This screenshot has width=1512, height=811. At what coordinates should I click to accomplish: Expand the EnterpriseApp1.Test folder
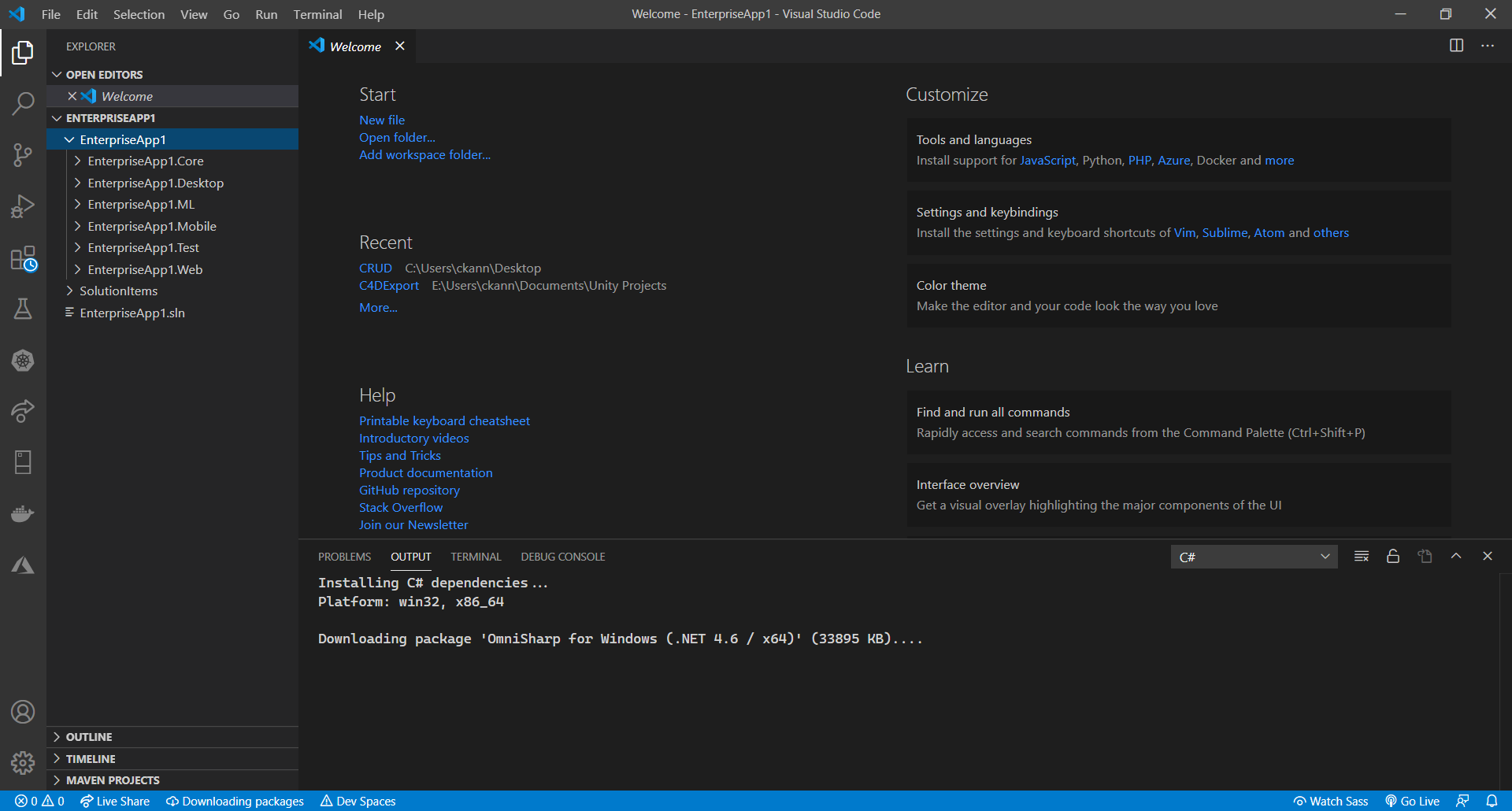(77, 247)
